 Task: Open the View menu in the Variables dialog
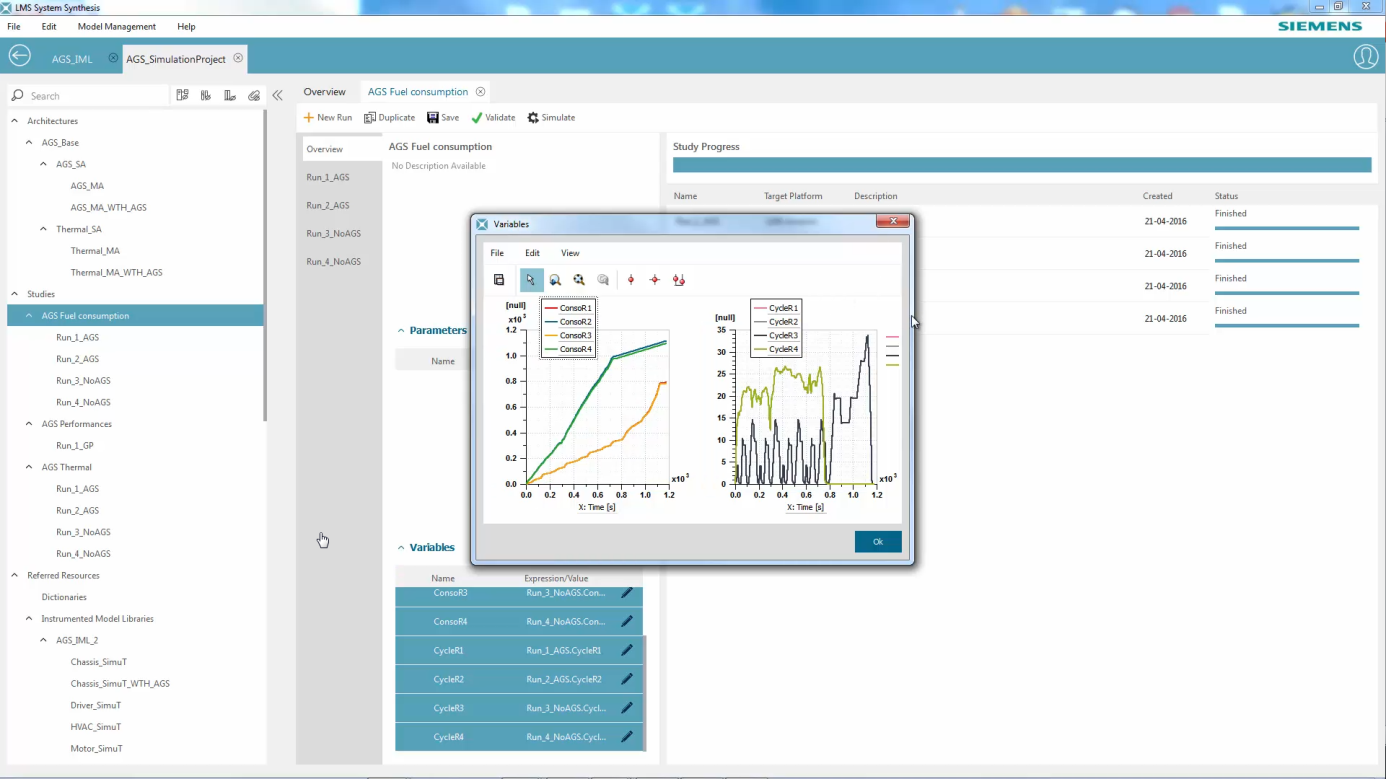(569, 252)
